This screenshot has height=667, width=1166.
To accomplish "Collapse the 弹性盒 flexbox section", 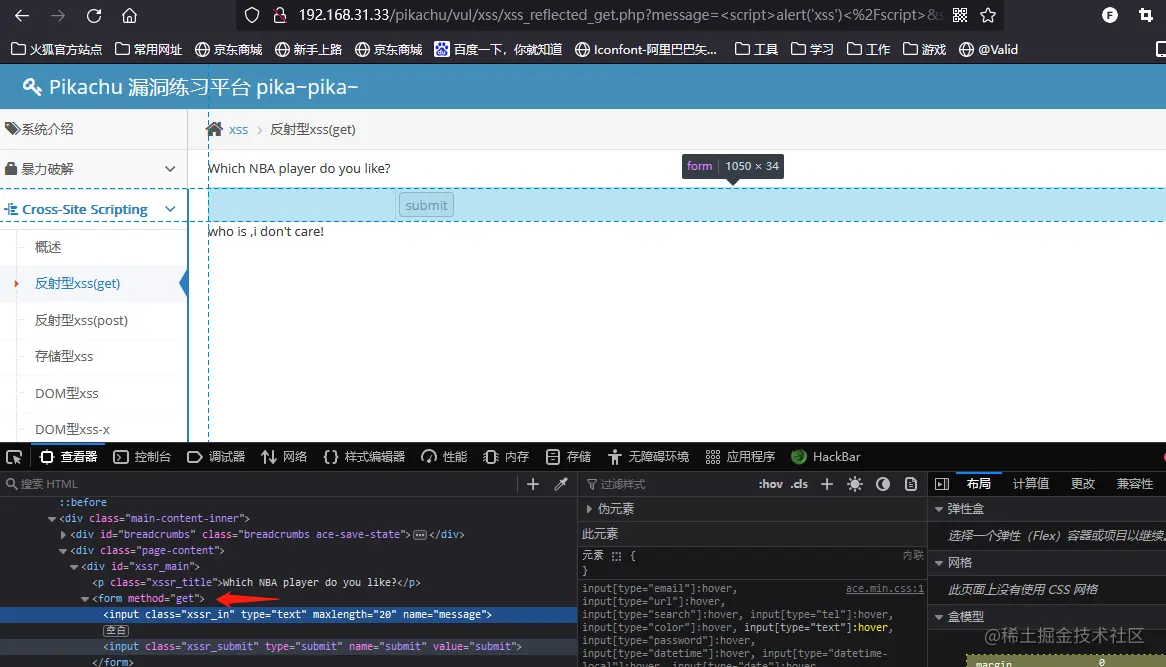I will point(938,509).
